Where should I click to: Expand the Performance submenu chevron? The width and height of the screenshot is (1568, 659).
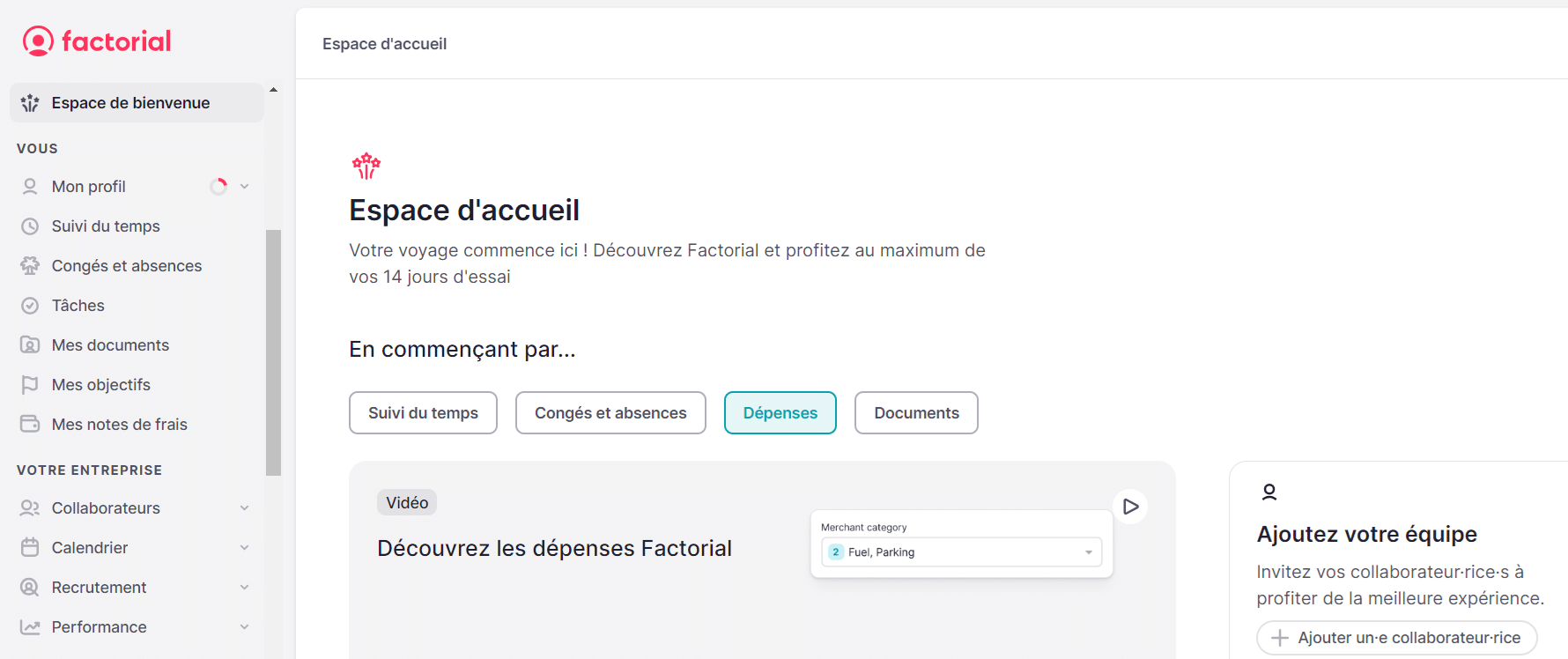tap(245, 627)
